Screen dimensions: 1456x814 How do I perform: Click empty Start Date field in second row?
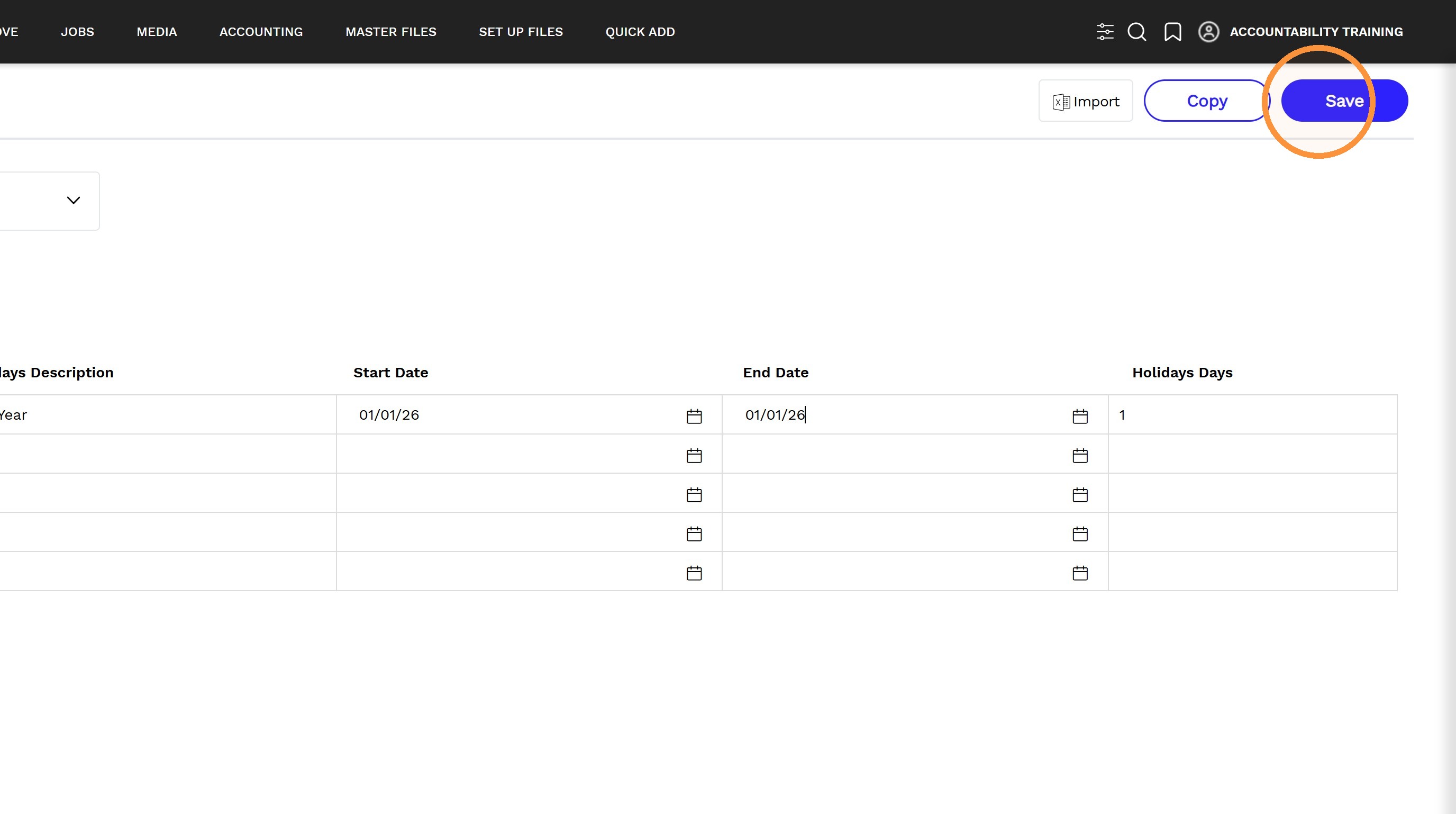pyautogui.click(x=529, y=454)
